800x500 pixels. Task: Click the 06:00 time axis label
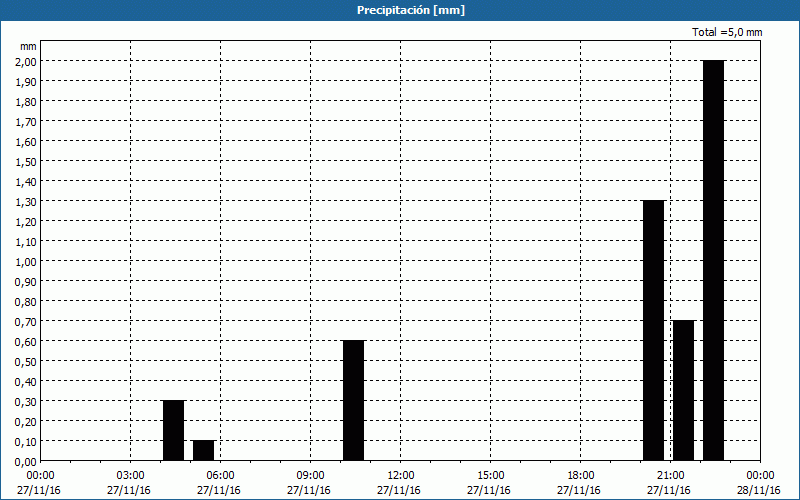(x=220, y=476)
